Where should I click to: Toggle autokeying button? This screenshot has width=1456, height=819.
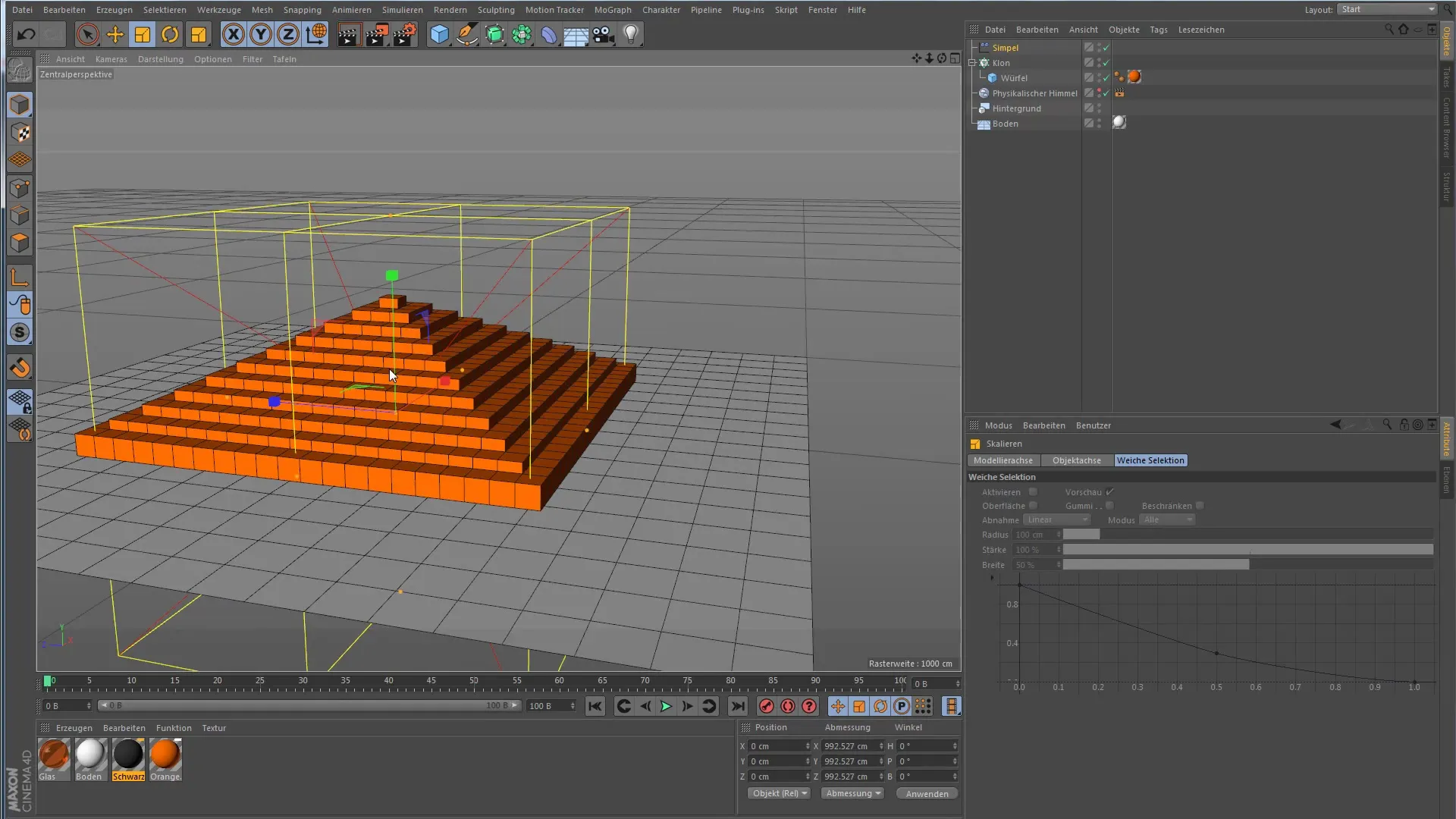[788, 706]
